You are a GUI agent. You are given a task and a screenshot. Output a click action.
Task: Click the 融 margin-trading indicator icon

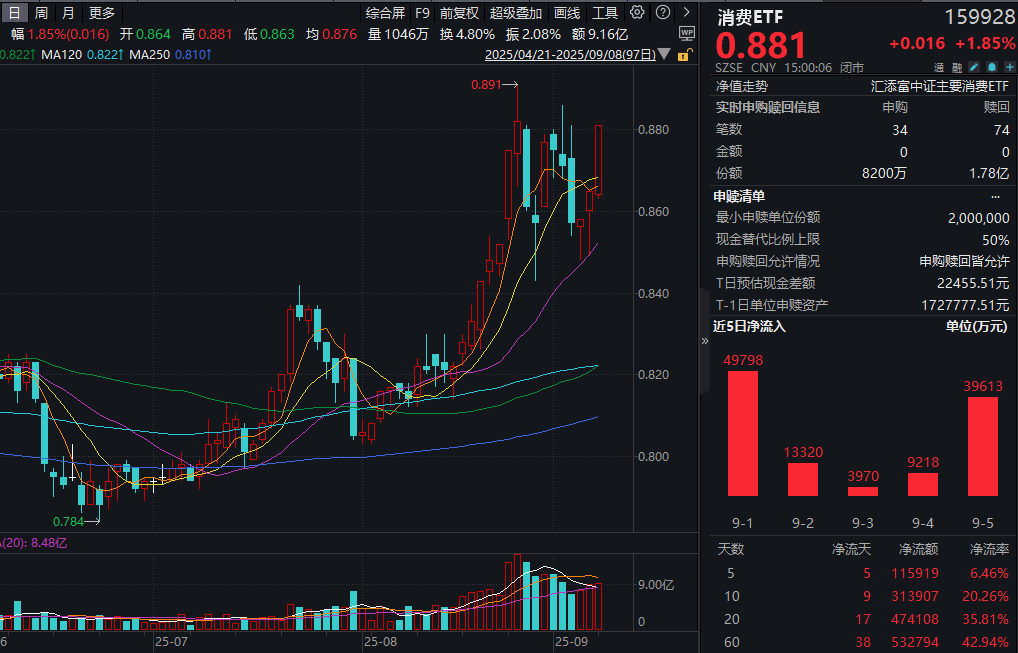(957, 67)
